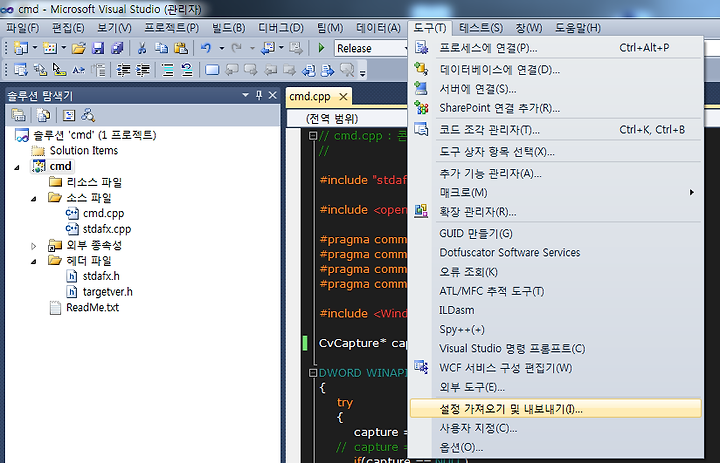720x463 pixels.
Task: Comment out selected lines icon
Action: click(x=168, y=70)
